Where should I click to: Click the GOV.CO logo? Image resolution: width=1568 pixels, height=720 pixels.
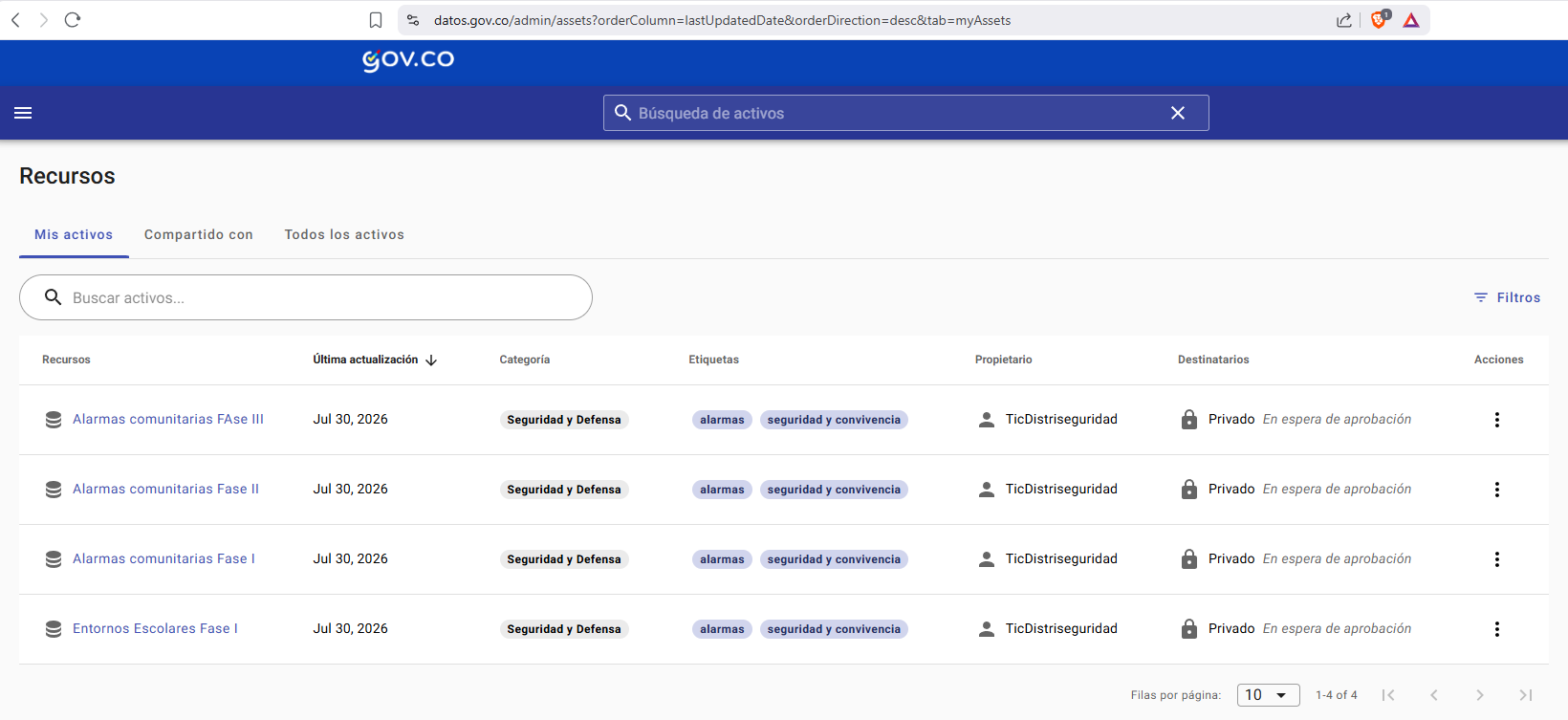[x=408, y=60]
